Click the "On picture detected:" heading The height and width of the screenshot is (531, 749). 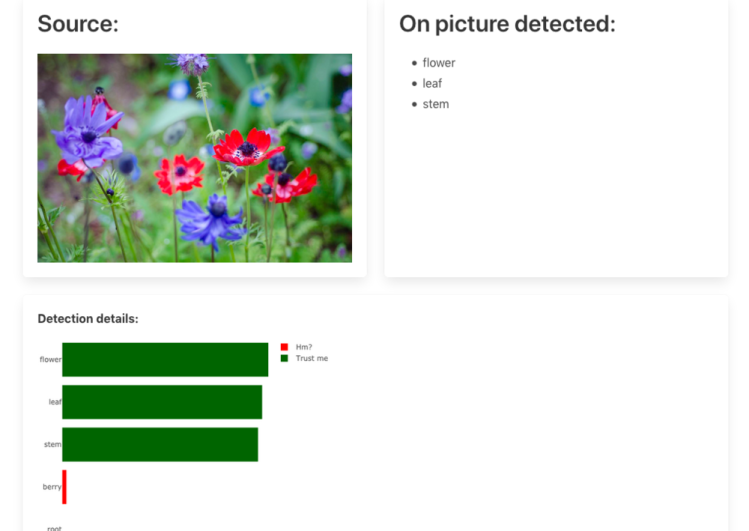pyautogui.click(x=507, y=24)
